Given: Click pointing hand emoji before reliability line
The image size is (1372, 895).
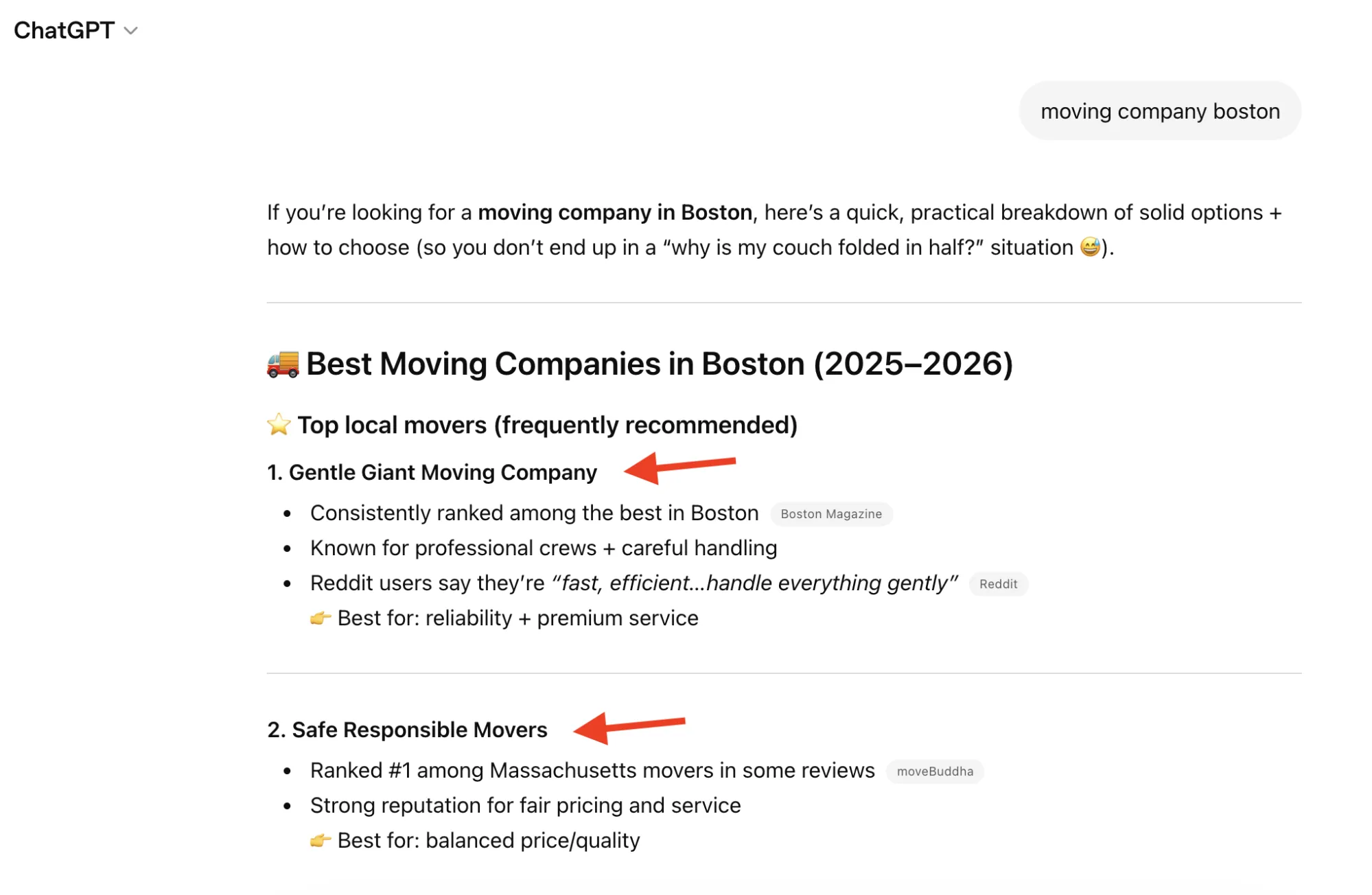Looking at the screenshot, I should 320,618.
